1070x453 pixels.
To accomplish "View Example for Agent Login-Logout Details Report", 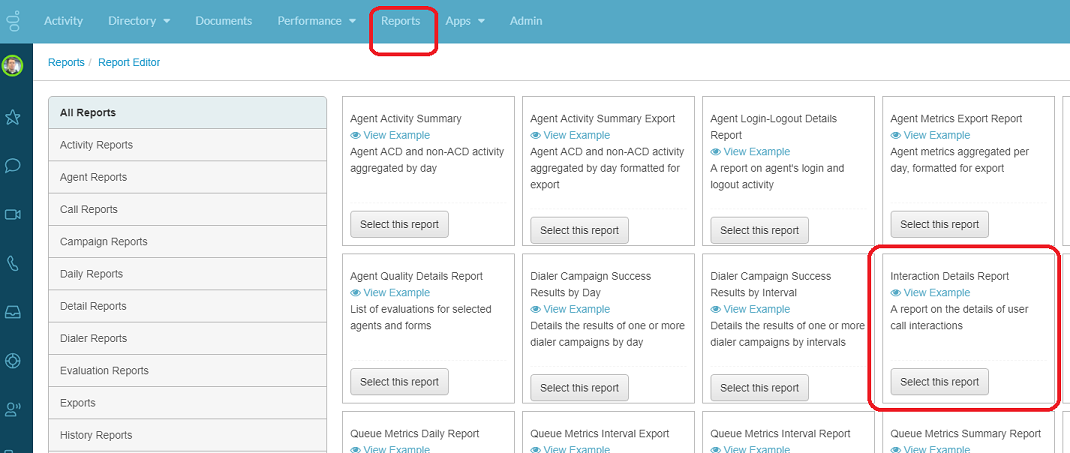I will (x=751, y=151).
